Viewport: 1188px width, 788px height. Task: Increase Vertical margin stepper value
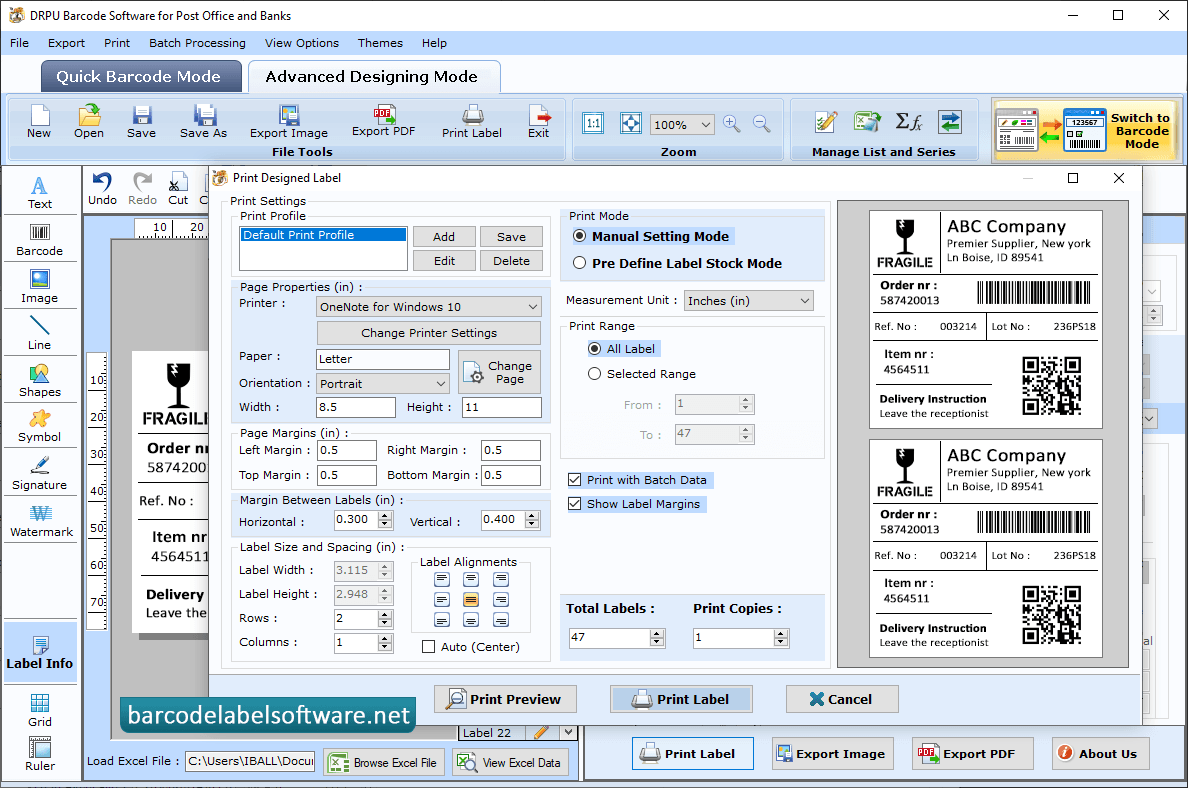(x=533, y=515)
